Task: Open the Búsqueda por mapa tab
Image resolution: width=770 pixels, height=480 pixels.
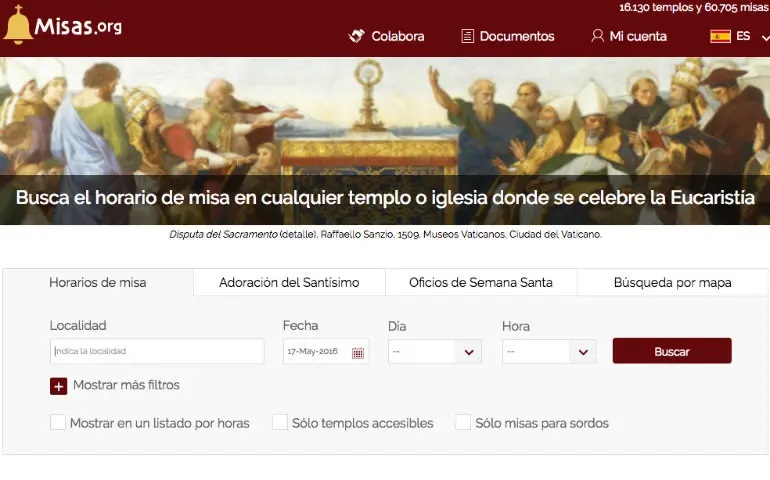Action: coord(672,283)
